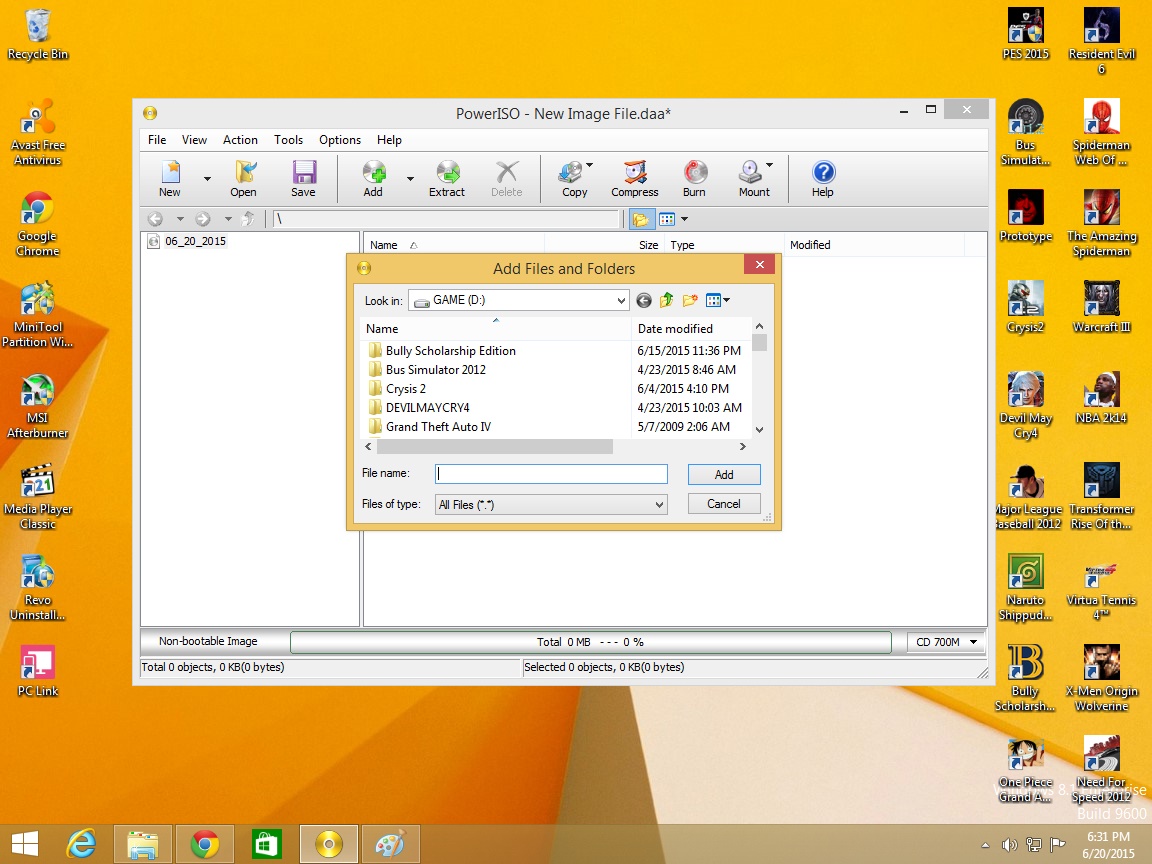The height and width of the screenshot is (864, 1152).
Task: Click the file list vertical scrollbar down arrow
Action: pyautogui.click(x=760, y=430)
